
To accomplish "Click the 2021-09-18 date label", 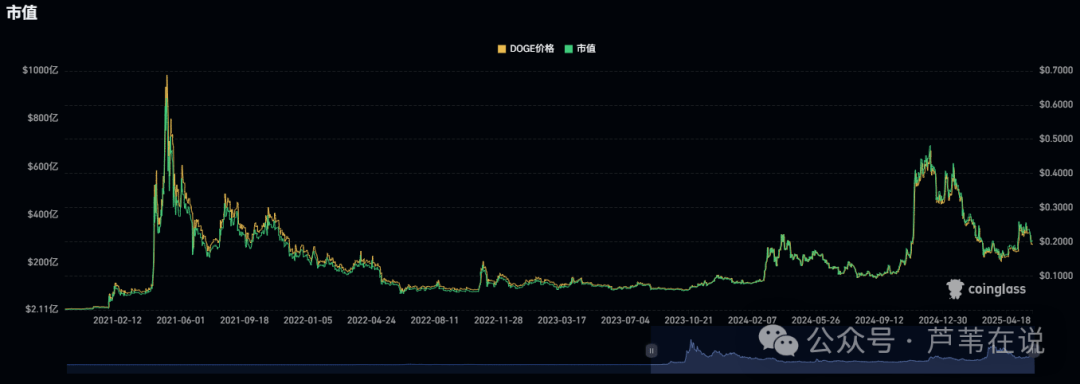I will coord(244,321).
